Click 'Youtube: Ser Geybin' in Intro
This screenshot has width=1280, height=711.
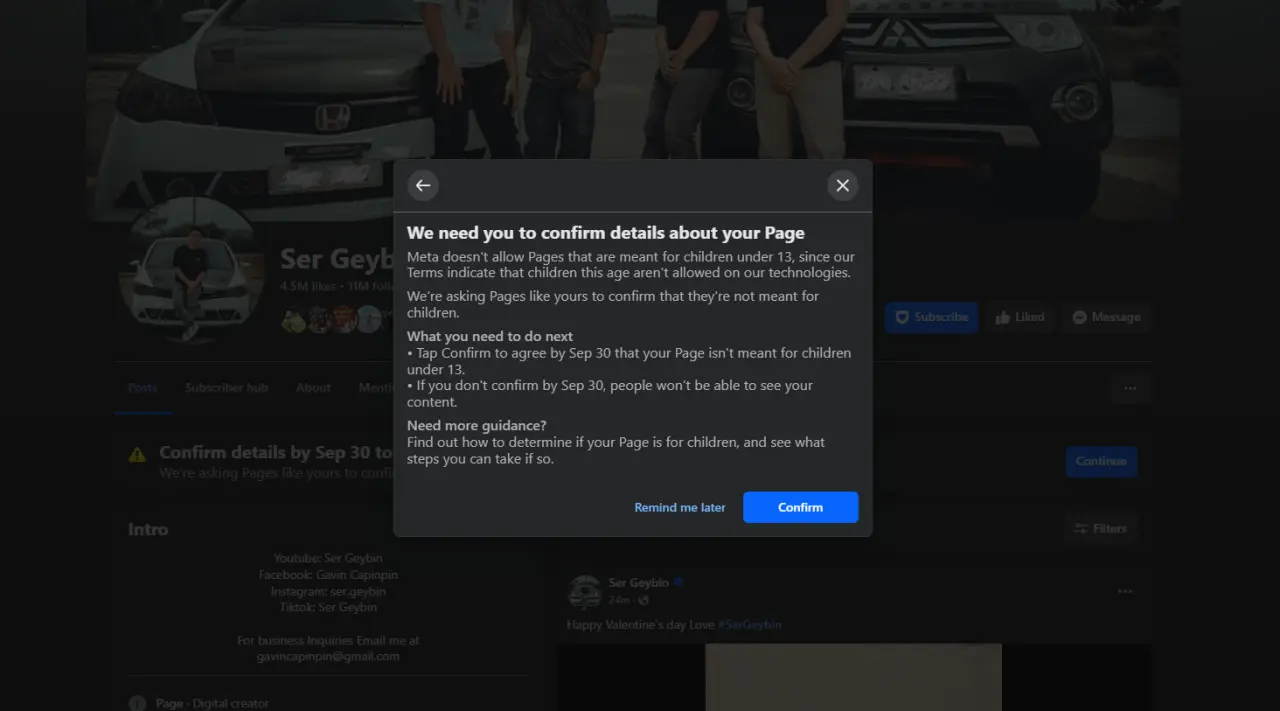click(x=328, y=558)
